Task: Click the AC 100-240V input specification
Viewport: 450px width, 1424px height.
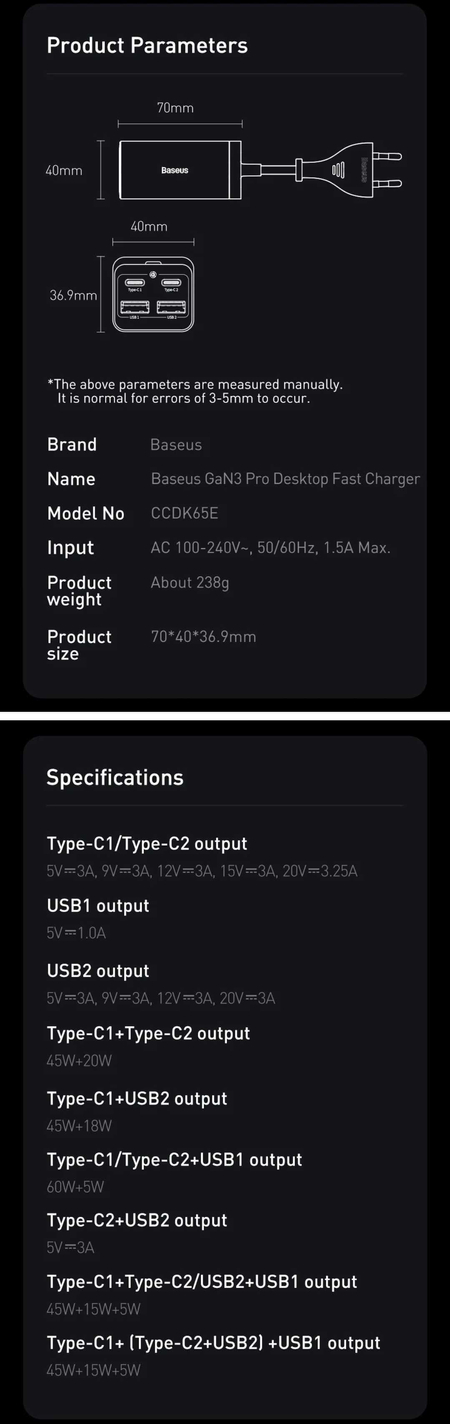Action: pyautogui.click(x=270, y=548)
